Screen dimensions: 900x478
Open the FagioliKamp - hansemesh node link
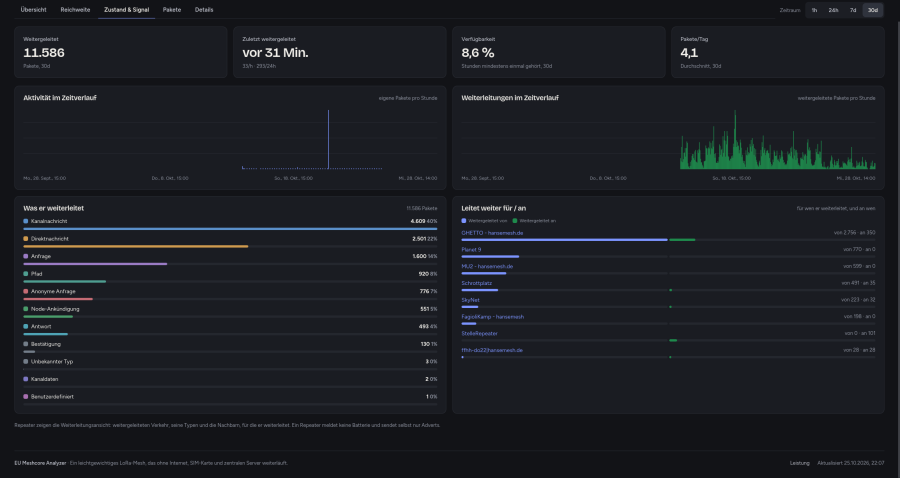(x=492, y=316)
